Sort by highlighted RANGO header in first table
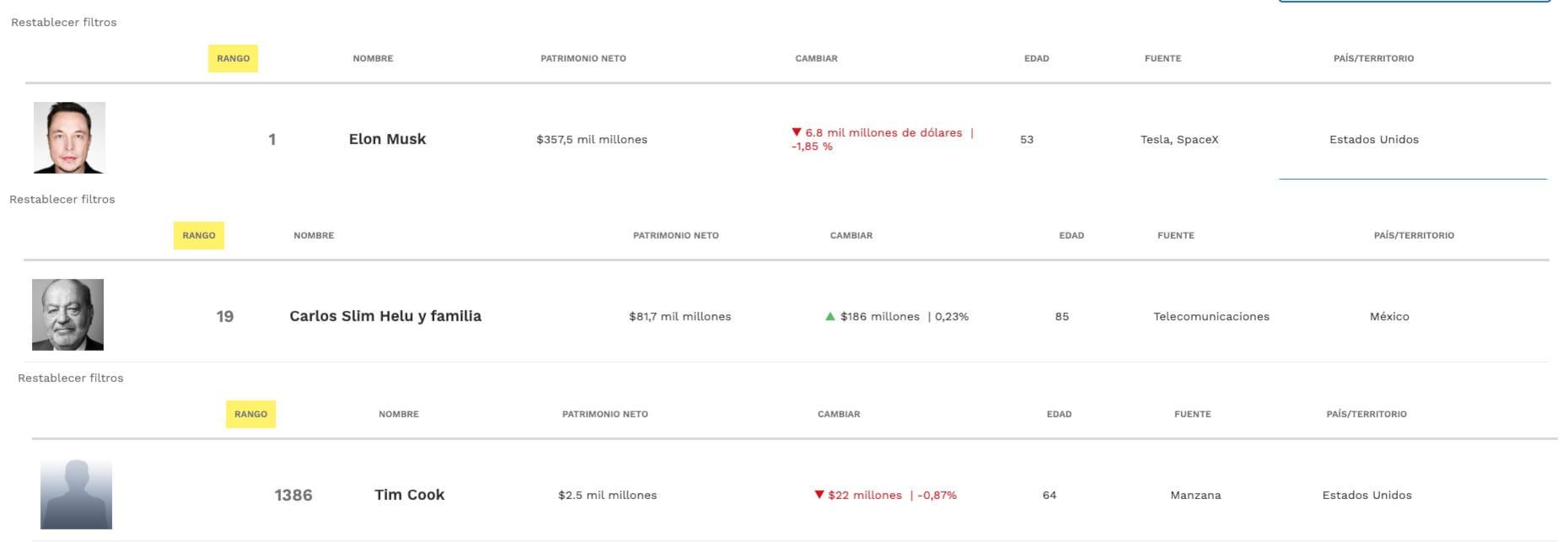Image resolution: width=1568 pixels, height=542 pixels. tap(233, 58)
